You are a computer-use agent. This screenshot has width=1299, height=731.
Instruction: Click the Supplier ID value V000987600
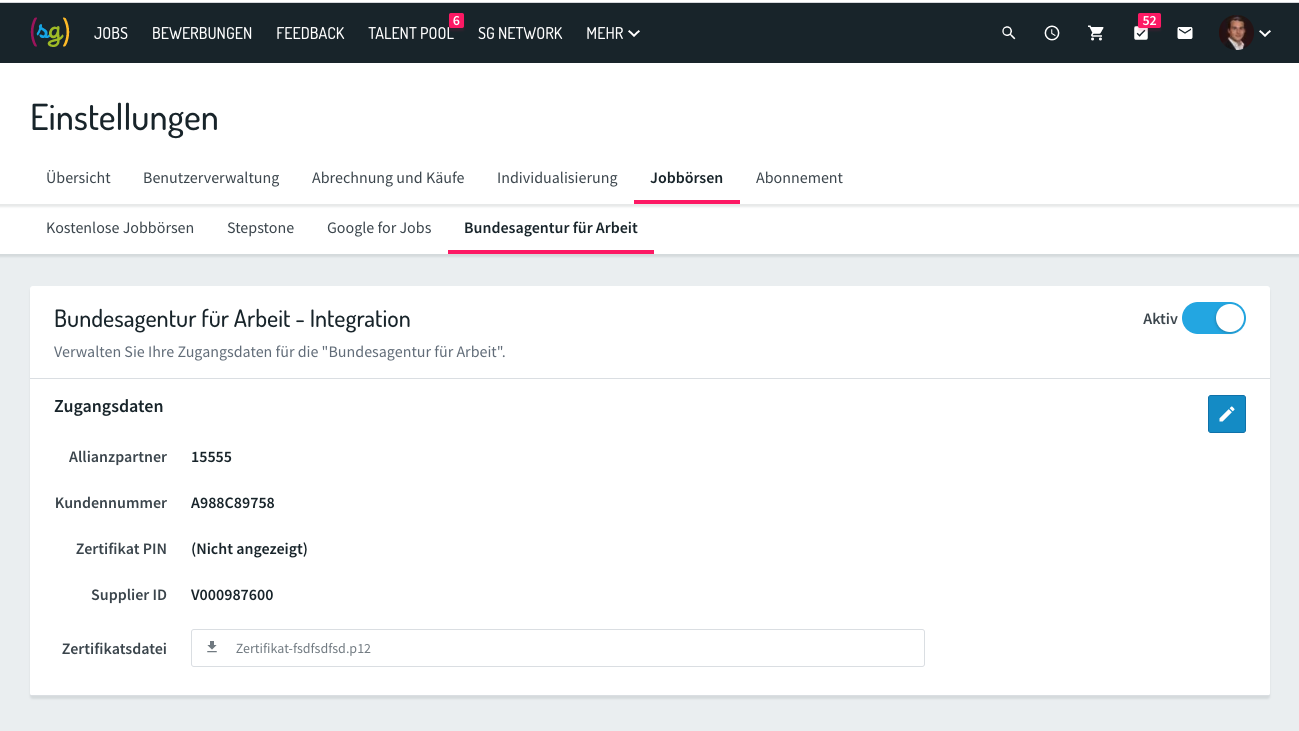(232, 595)
